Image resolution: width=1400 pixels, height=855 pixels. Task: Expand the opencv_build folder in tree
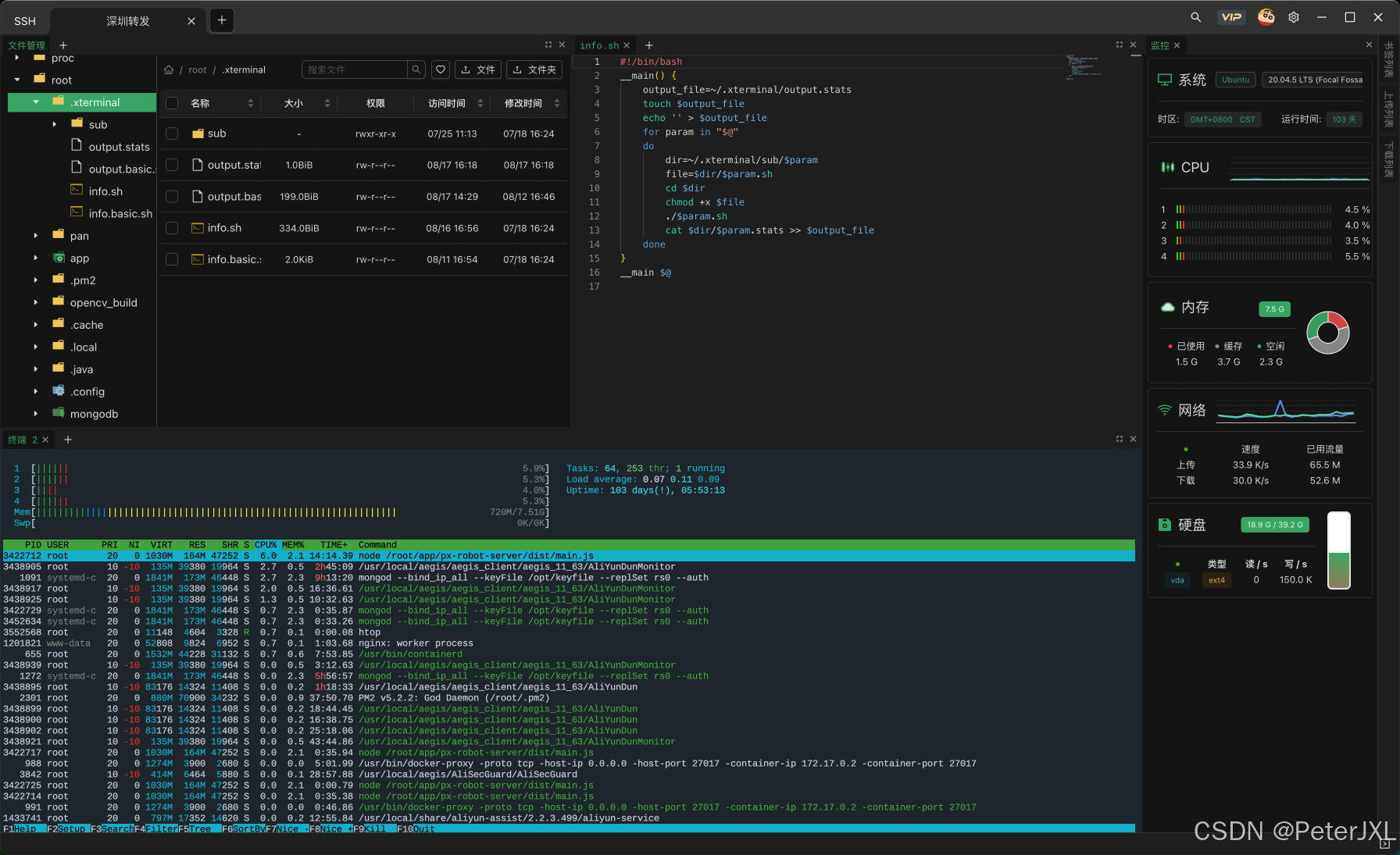35,302
